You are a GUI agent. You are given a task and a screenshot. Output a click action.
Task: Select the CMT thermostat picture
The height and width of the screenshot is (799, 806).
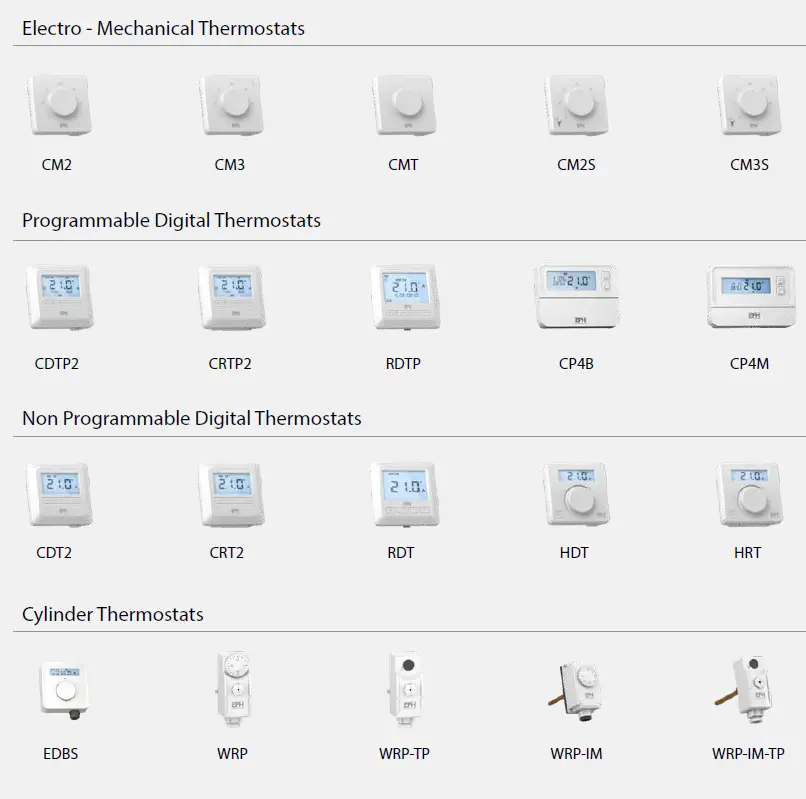pyautogui.click(x=405, y=105)
